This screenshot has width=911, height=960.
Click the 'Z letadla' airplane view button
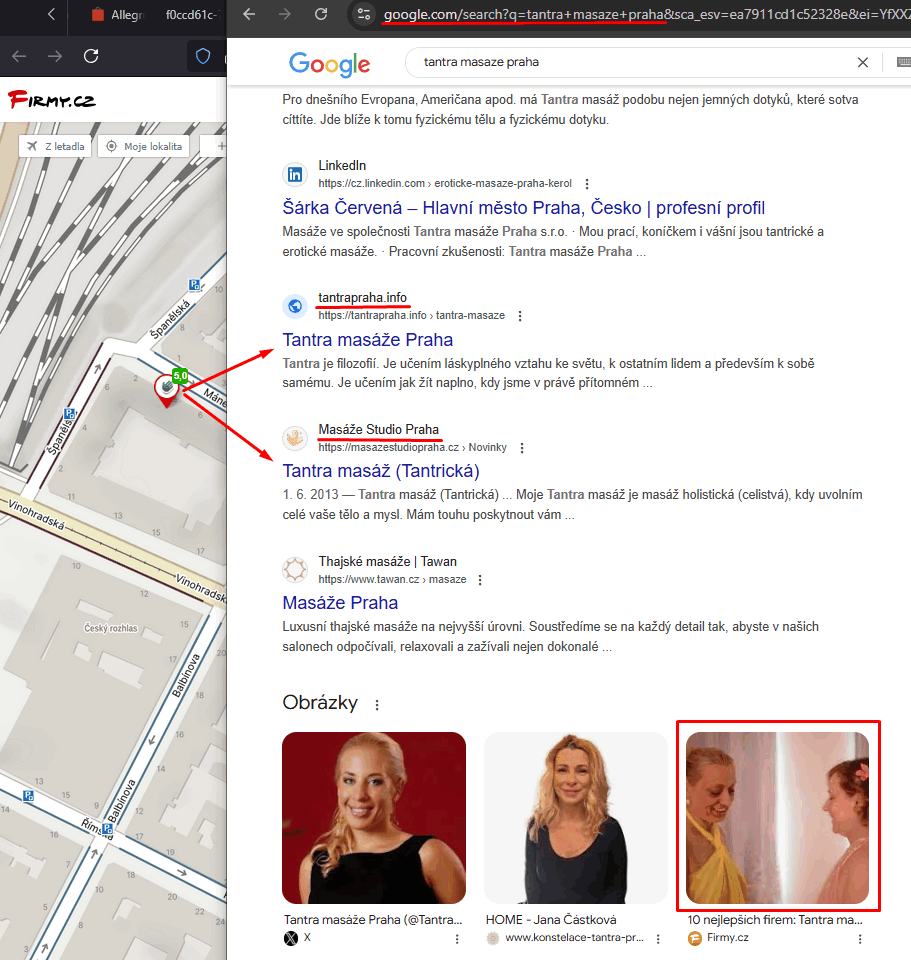point(55,145)
